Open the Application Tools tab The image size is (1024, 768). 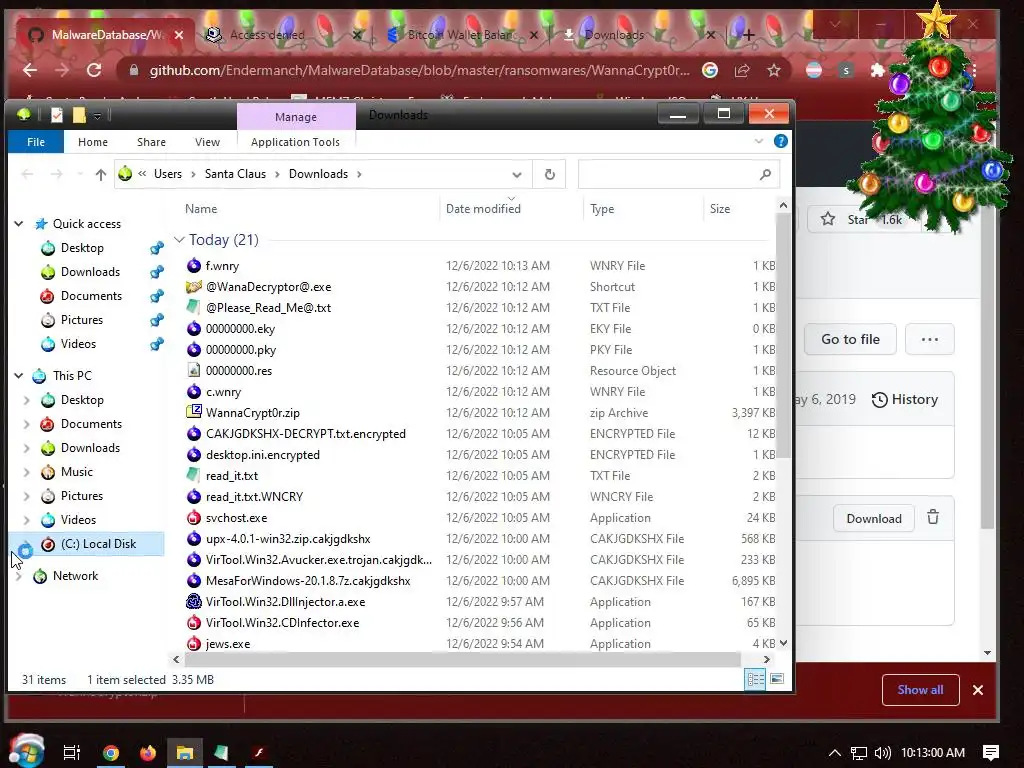(295, 142)
